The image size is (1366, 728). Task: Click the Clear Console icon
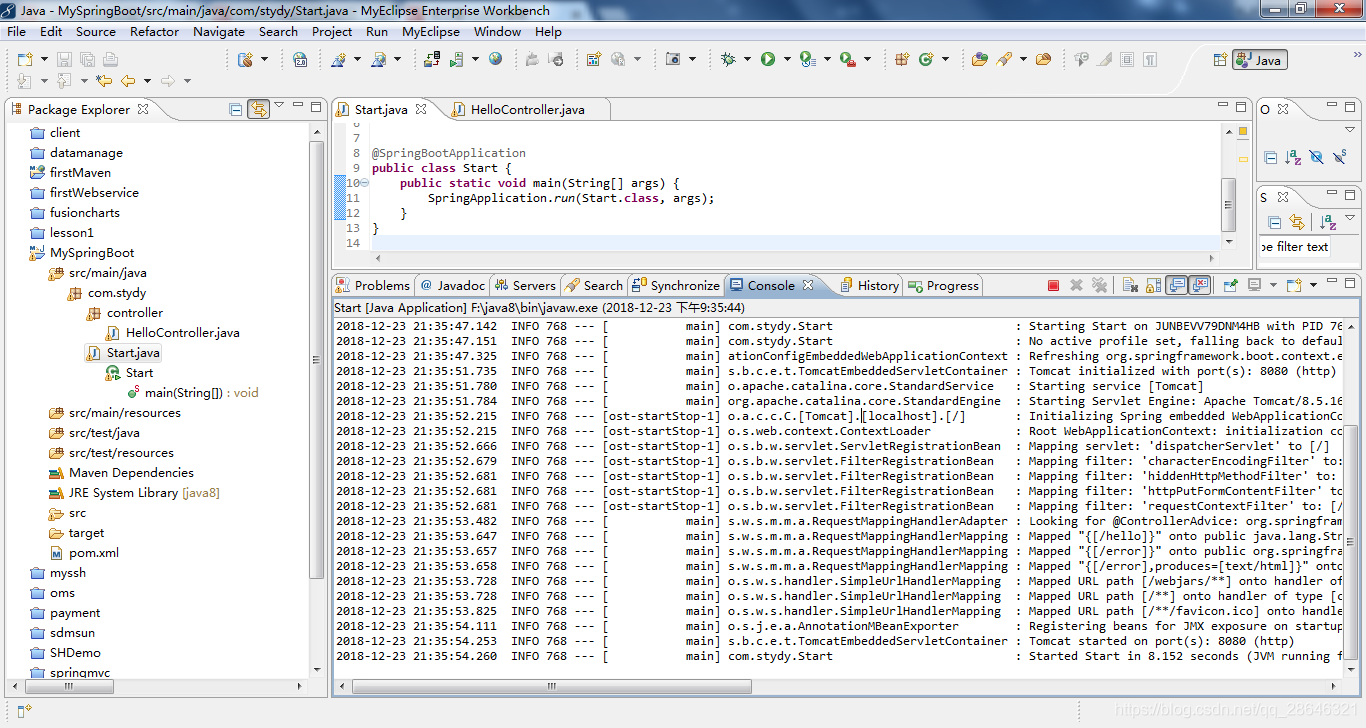(x=1130, y=285)
